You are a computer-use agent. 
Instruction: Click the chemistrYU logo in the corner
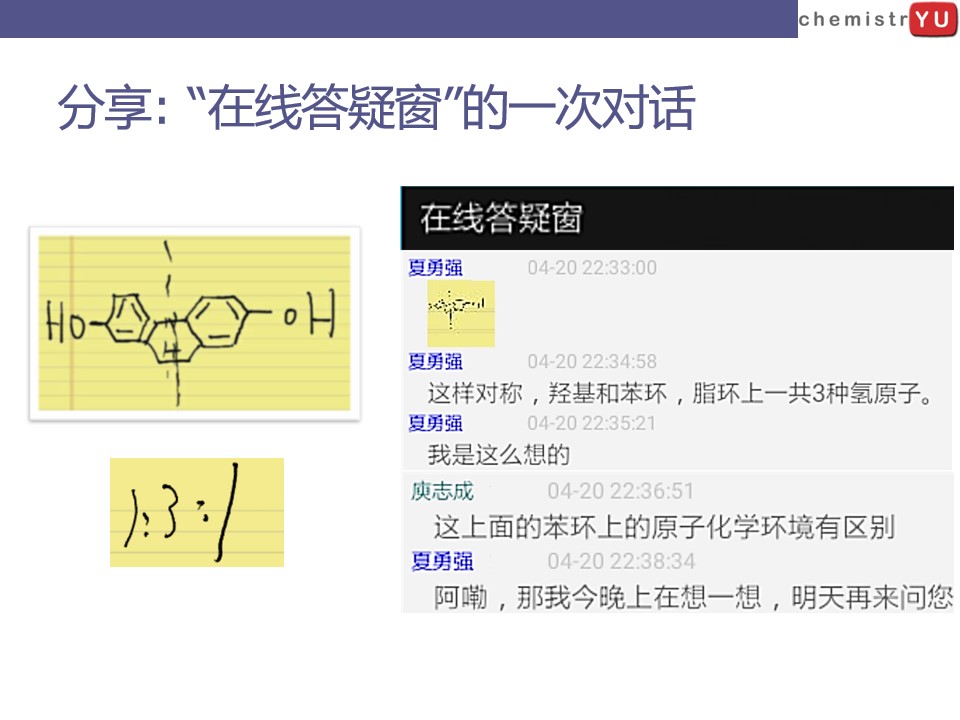pyautogui.click(x=878, y=19)
